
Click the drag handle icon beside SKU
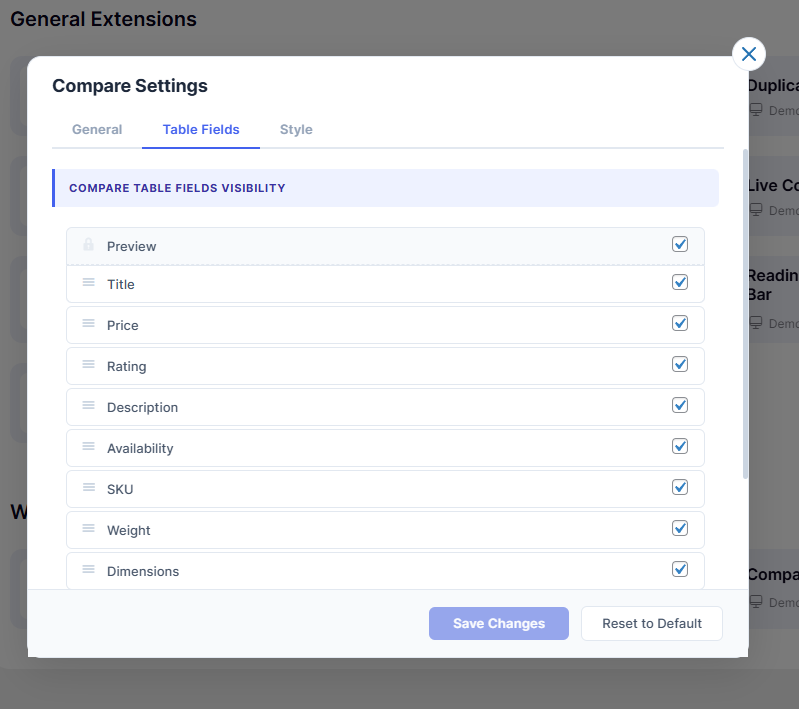tap(88, 488)
